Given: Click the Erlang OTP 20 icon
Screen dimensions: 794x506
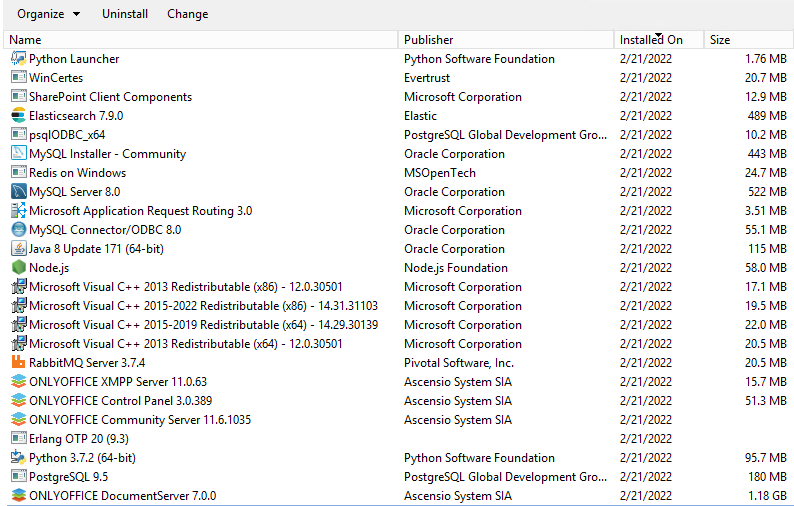Looking at the screenshot, I should [x=19, y=438].
